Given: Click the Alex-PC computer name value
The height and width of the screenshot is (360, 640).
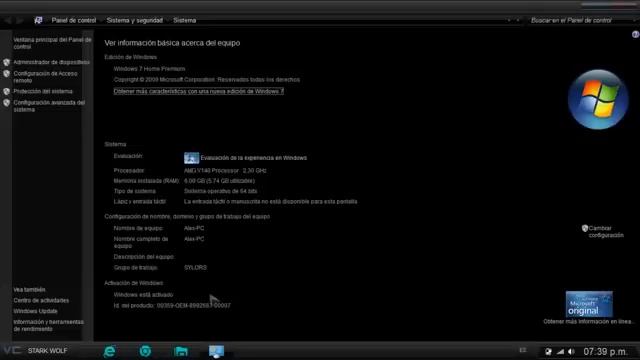Looking at the screenshot, I should (194, 228).
